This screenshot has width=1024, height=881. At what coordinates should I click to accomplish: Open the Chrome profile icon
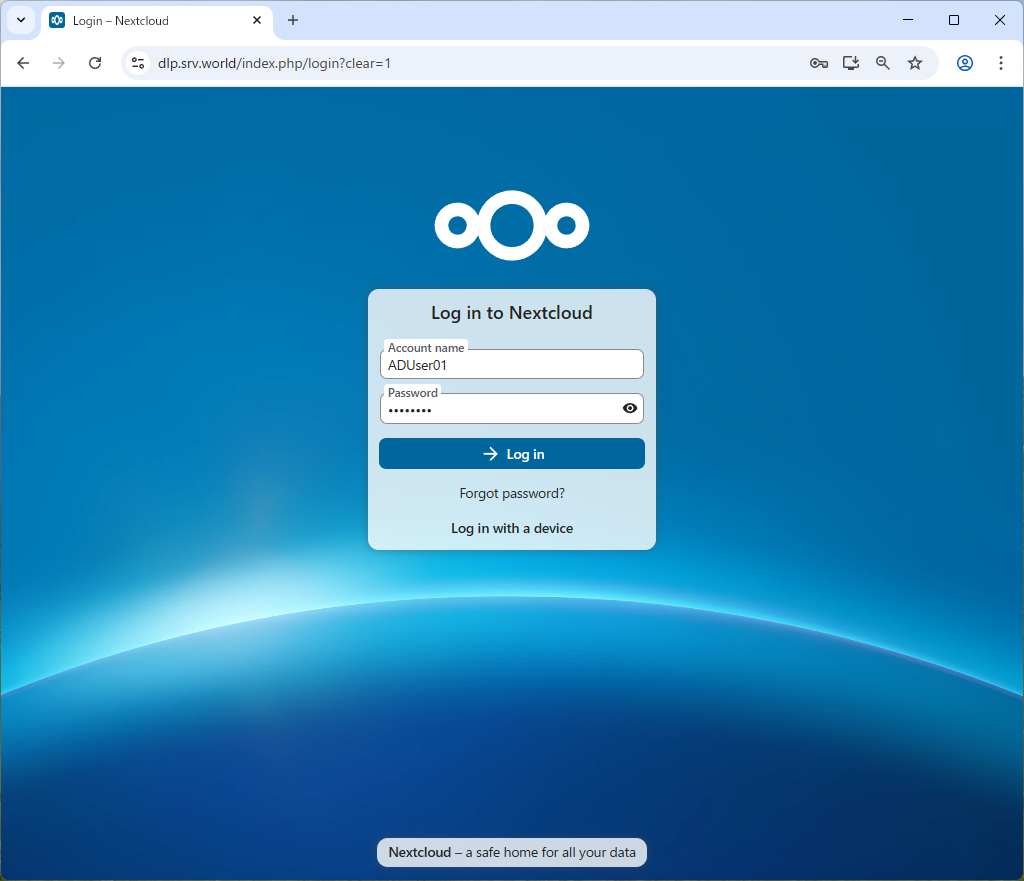click(964, 63)
